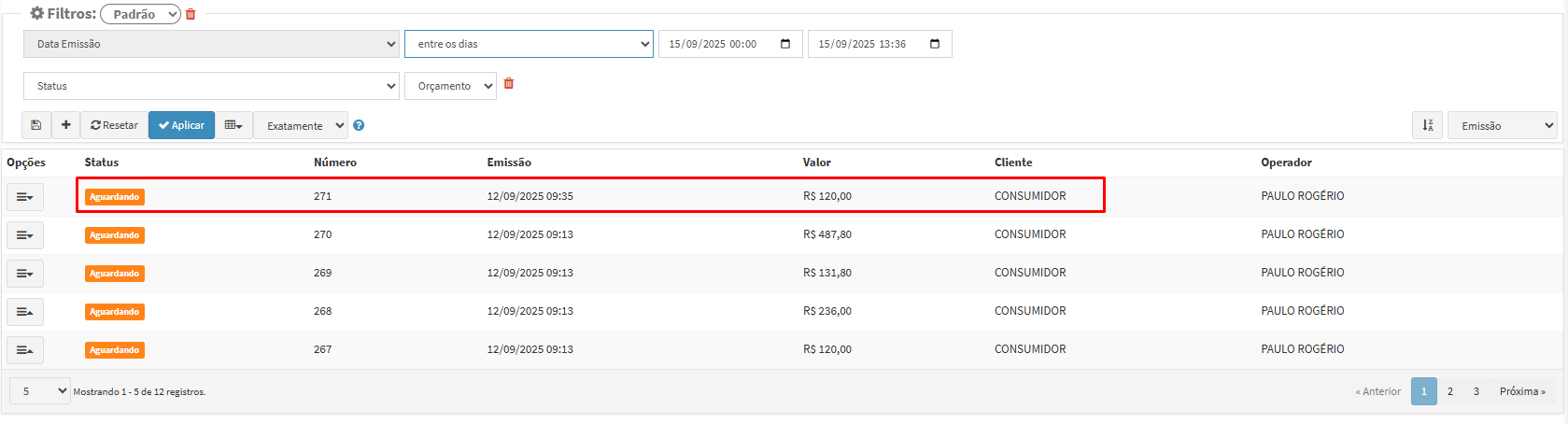Click the Próxima page link
The width and height of the screenshot is (1568, 424).
(1521, 391)
